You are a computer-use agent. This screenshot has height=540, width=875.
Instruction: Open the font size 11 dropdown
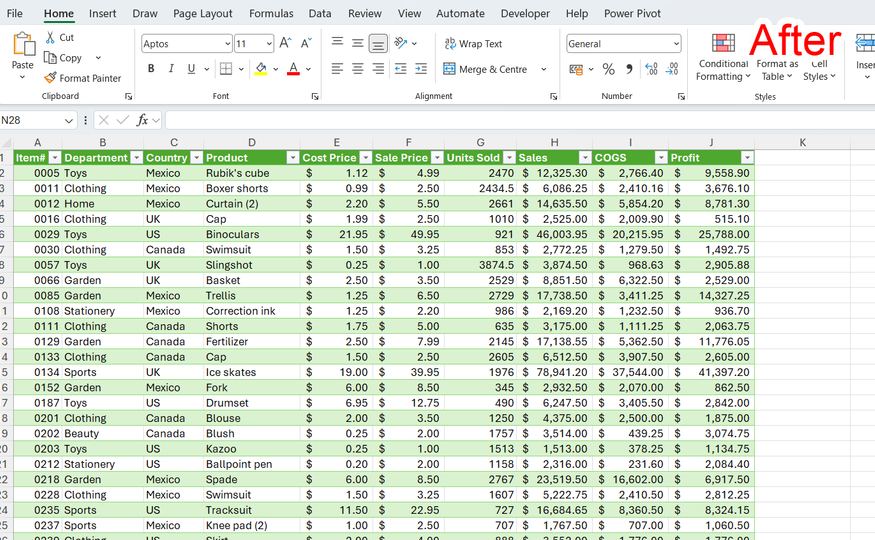click(x=269, y=44)
